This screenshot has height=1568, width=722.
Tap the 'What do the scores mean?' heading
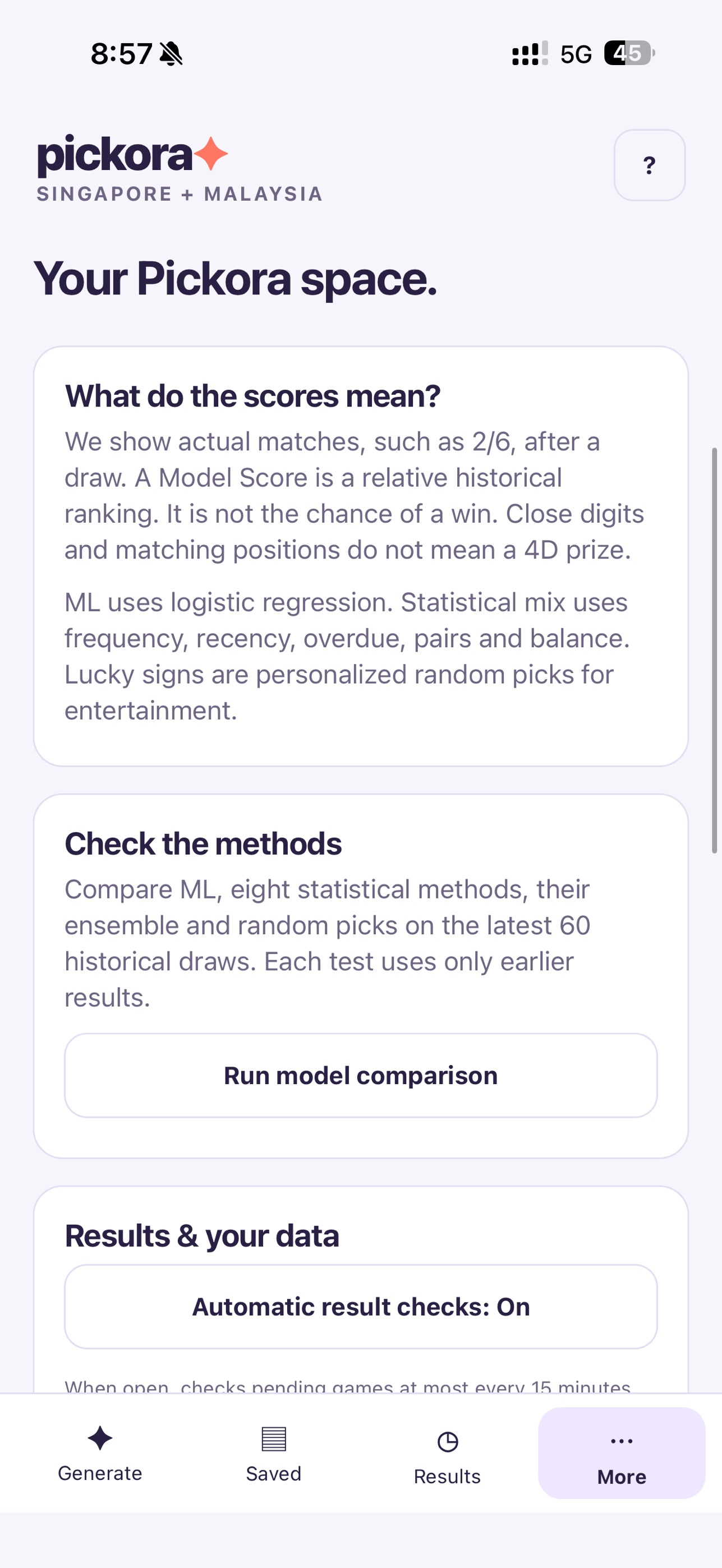(x=252, y=396)
